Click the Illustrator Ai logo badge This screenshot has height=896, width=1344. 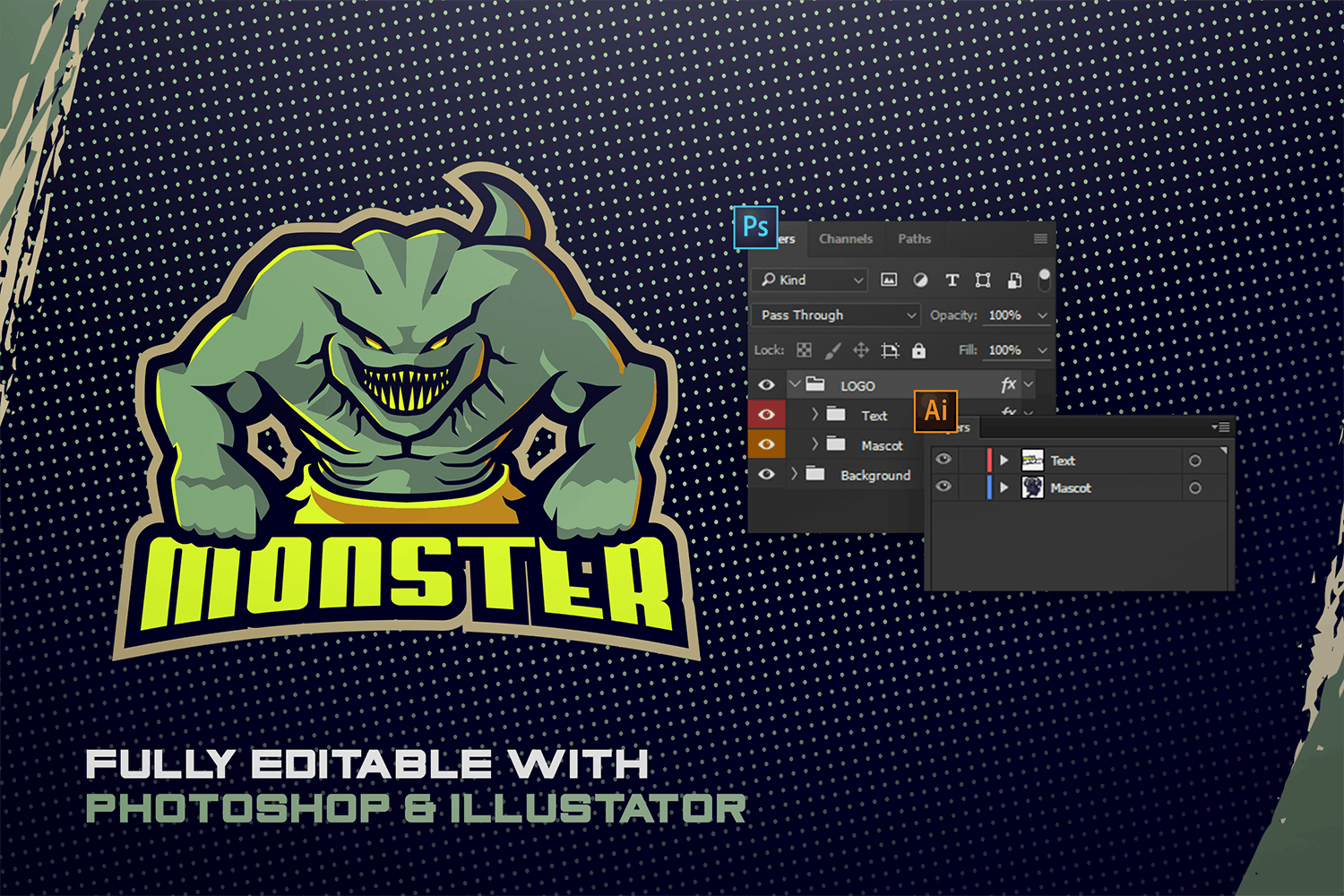tap(935, 410)
